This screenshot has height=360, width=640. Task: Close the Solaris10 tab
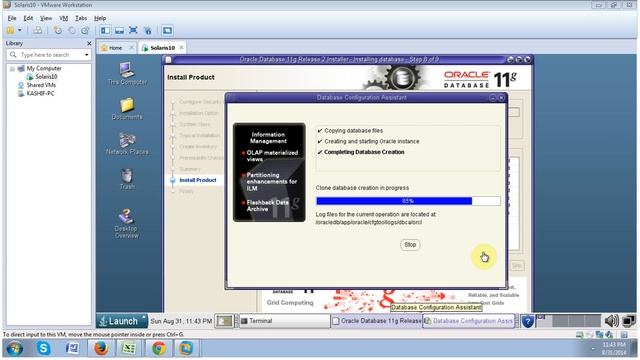coord(181,48)
